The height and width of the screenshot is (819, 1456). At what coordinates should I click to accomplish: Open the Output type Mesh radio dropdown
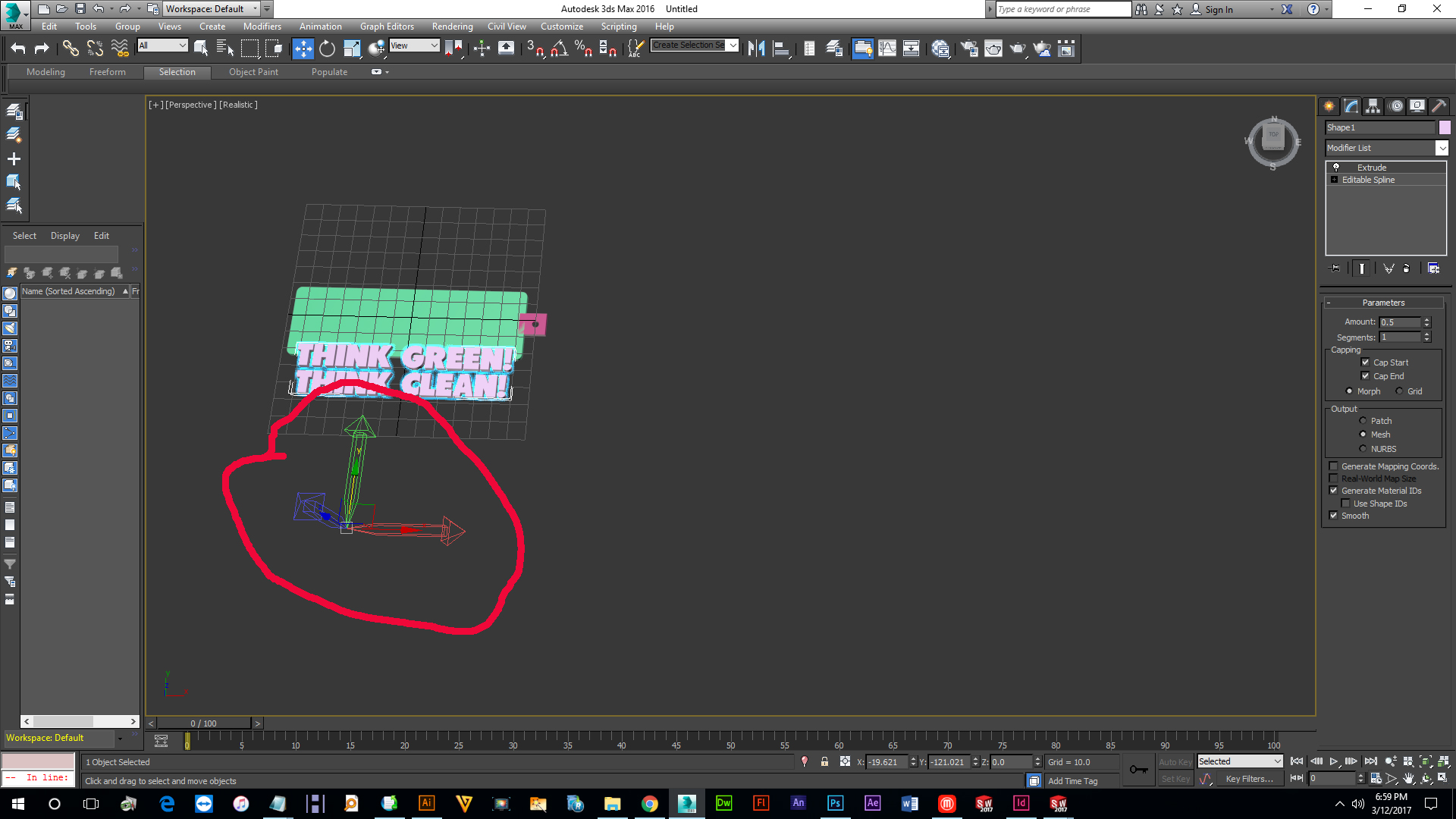(x=1363, y=434)
